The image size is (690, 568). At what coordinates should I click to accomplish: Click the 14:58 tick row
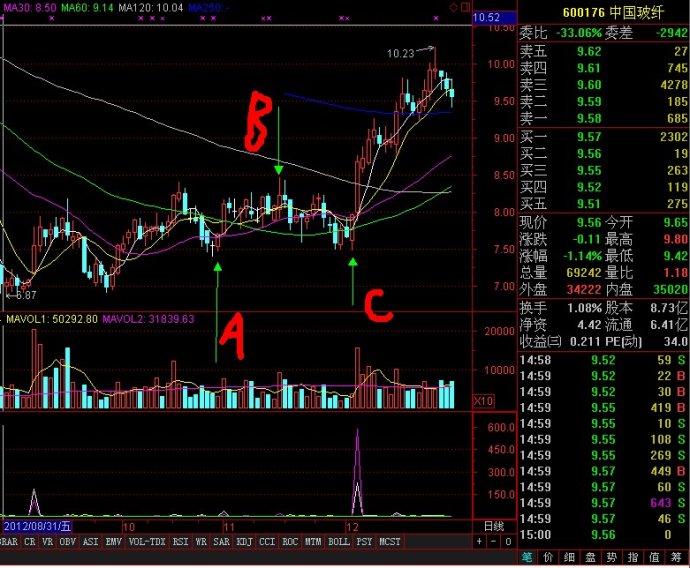pyautogui.click(x=603, y=360)
